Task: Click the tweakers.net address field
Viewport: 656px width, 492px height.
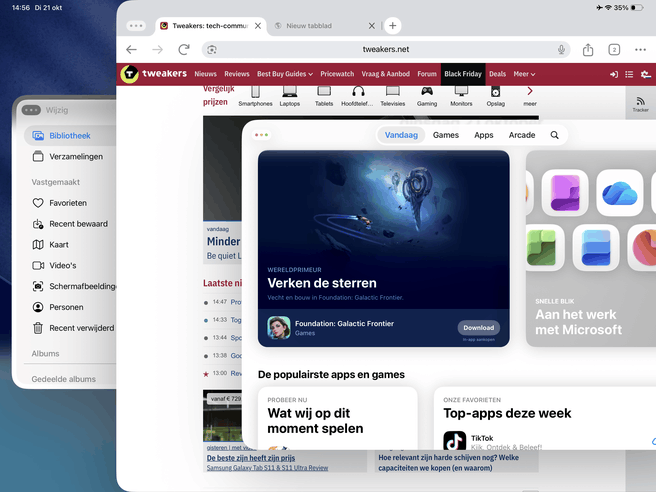Action: tap(386, 49)
